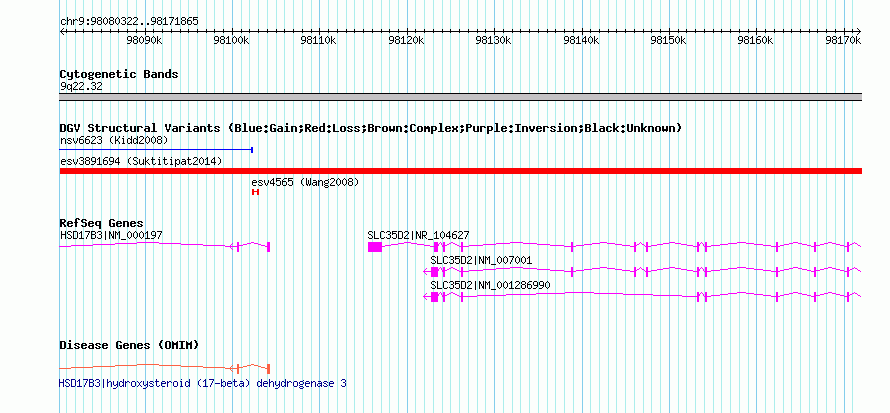Click the orange OMIM HSD17B3 gene glyph

pyautogui.click(x=165, y=368)
